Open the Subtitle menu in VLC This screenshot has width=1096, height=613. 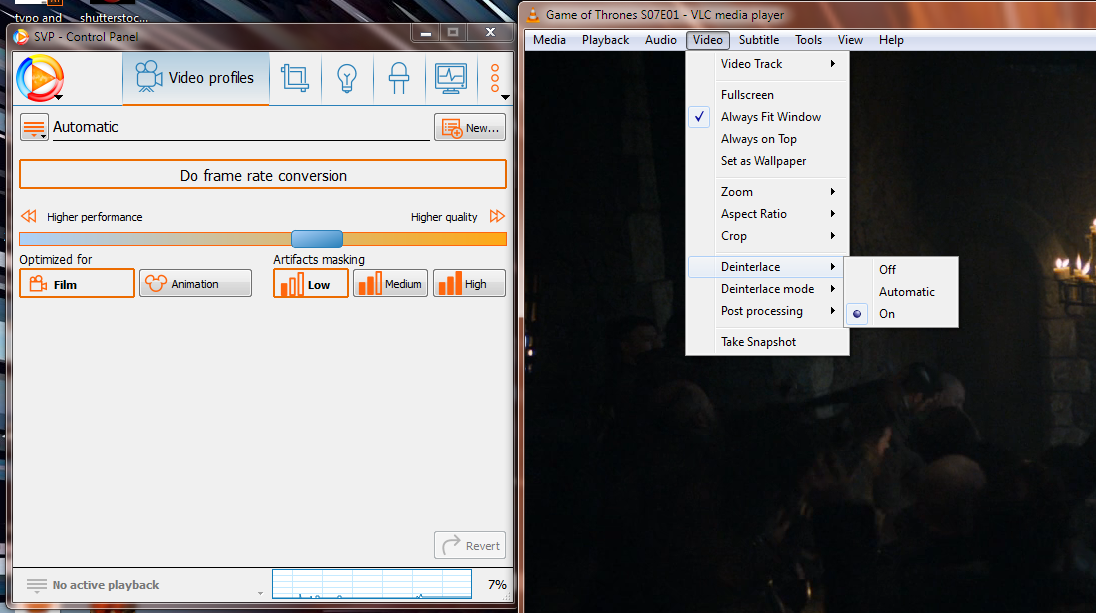[759, 40]
